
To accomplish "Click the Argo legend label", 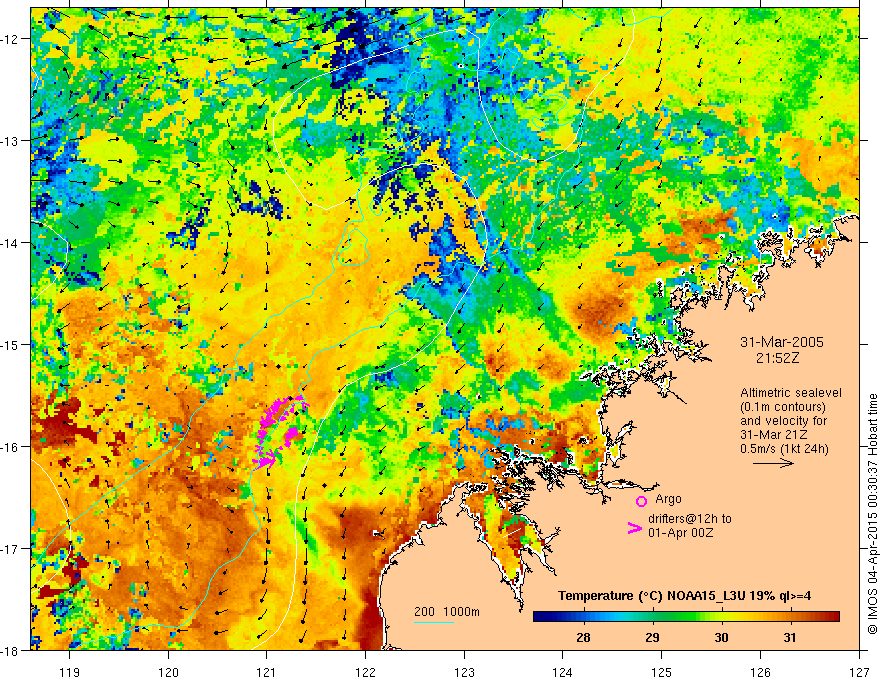I will click(668, 499).
